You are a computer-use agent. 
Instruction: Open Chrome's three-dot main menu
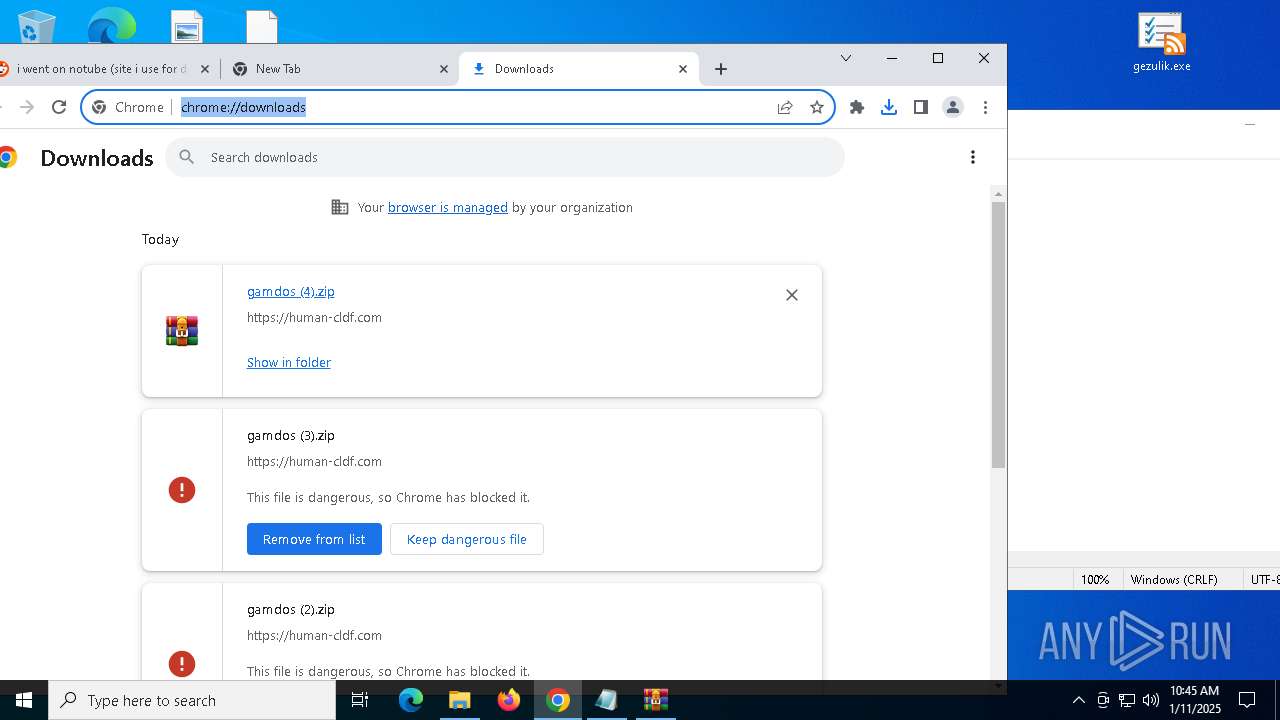[x=985, y=107]
